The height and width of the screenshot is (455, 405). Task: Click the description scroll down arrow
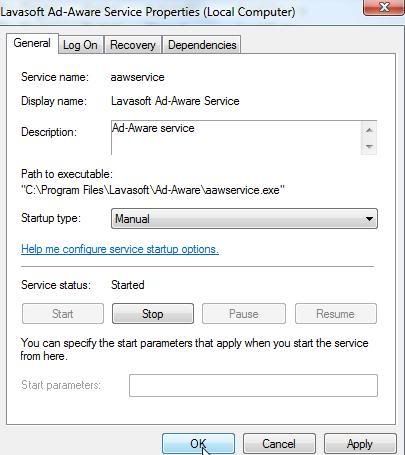click(369, 146)
